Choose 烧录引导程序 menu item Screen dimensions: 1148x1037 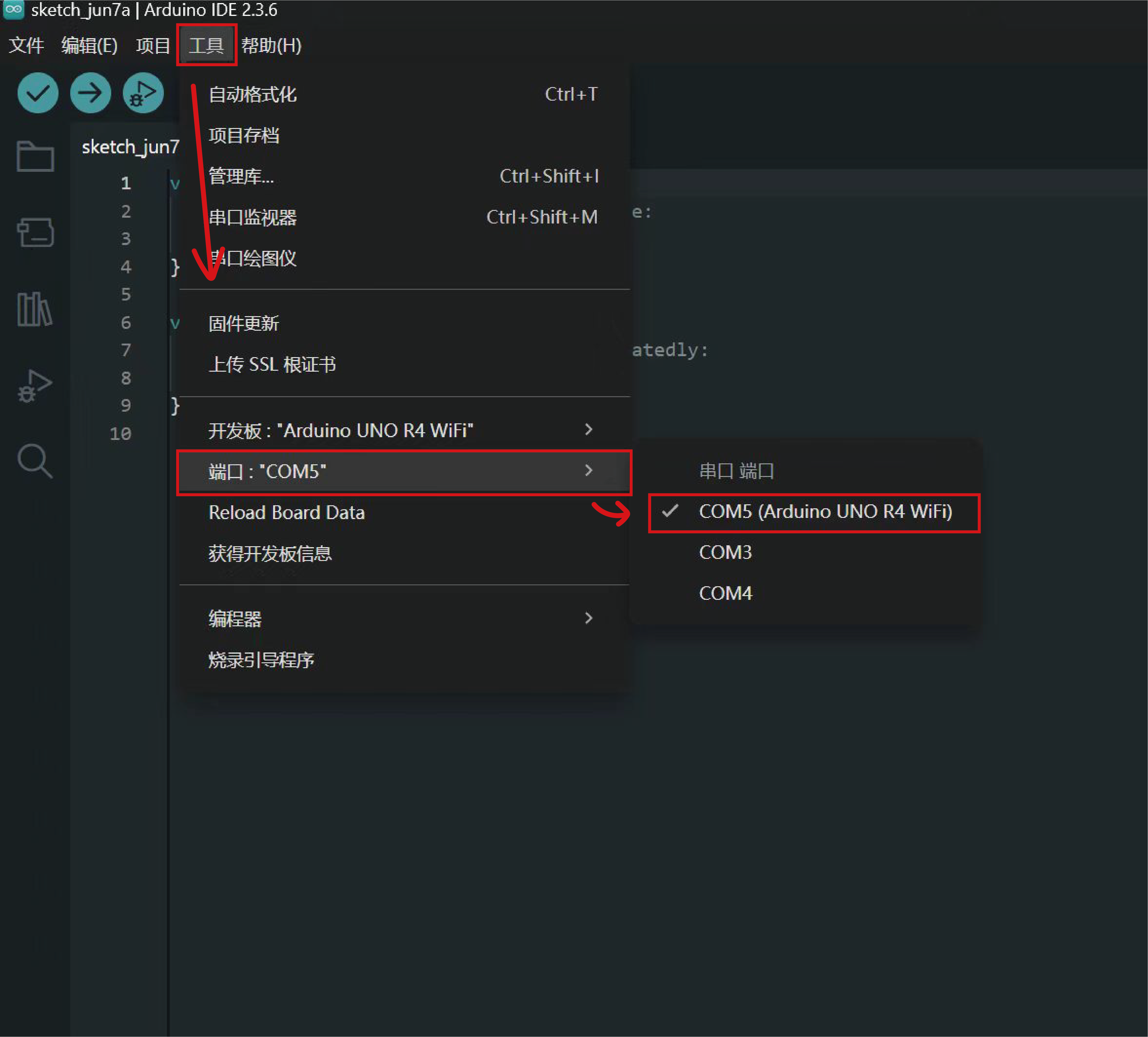pos(404,660)
